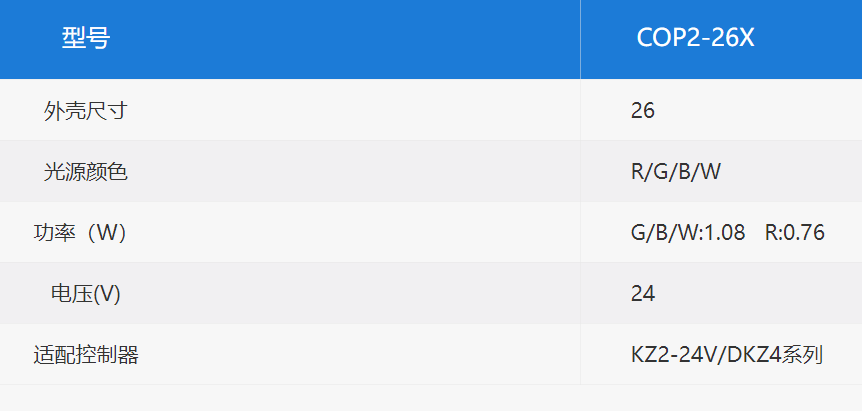Click the 型号 header cell
The image size is (862, 411).
86,38
